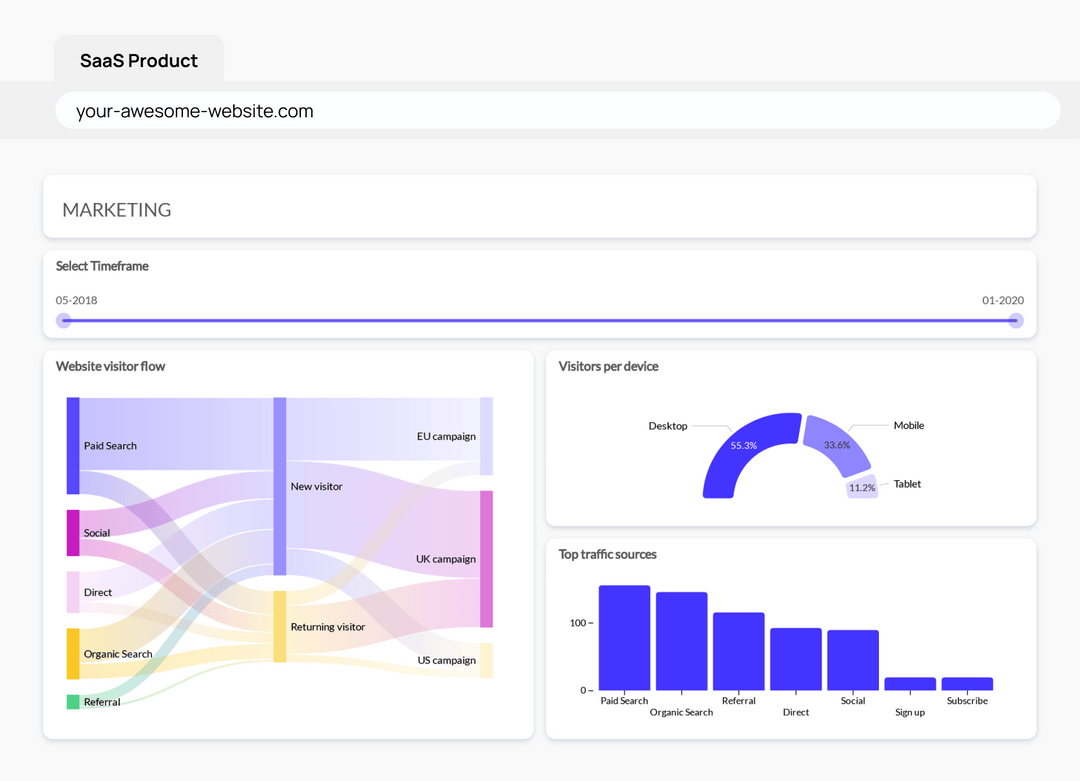Click the Paid Search bar in traffic sources
Screen dimensions: 1080x781
click(x=623, y=638)
